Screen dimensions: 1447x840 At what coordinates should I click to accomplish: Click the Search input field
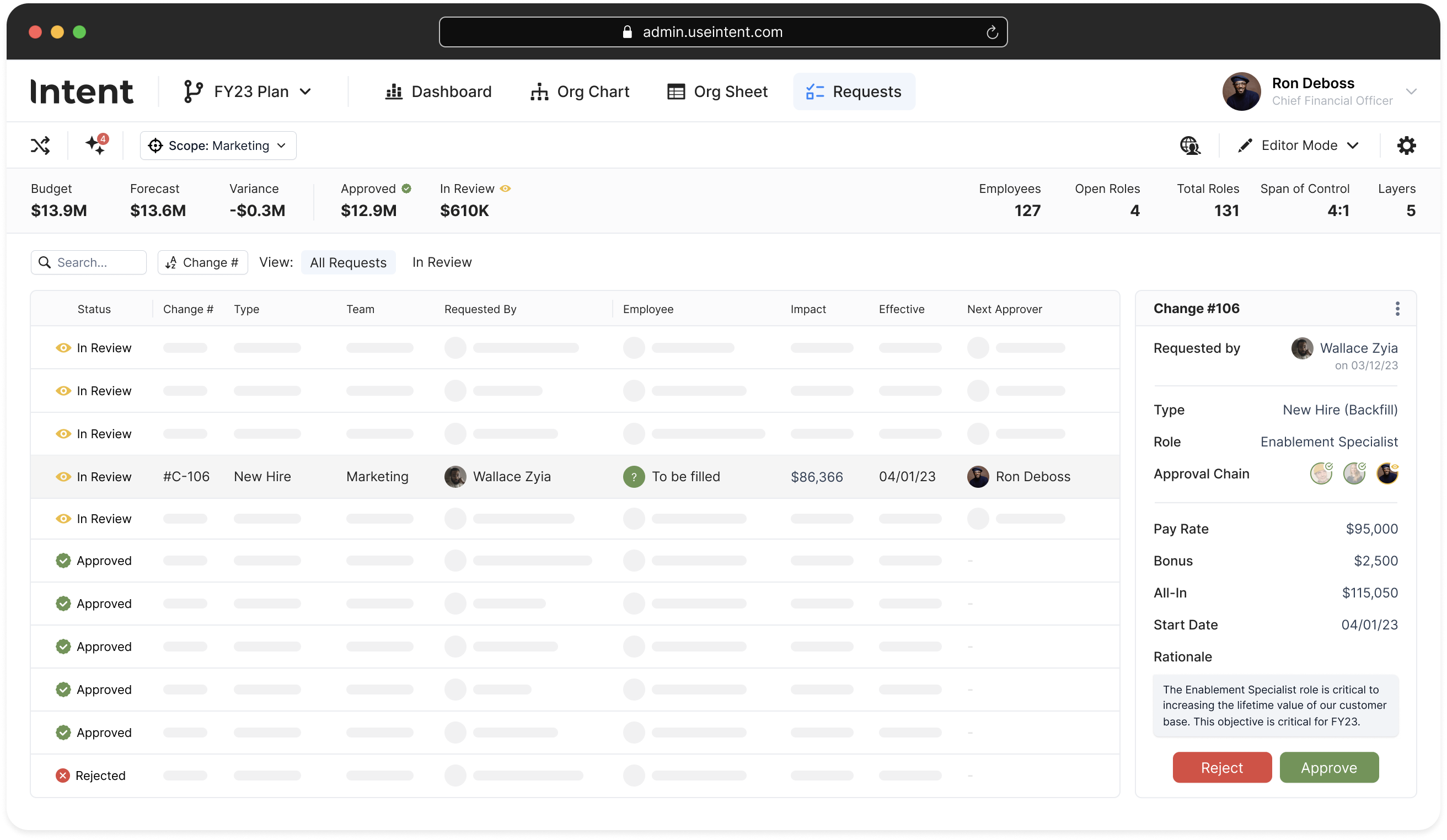[x=89, y=262]
